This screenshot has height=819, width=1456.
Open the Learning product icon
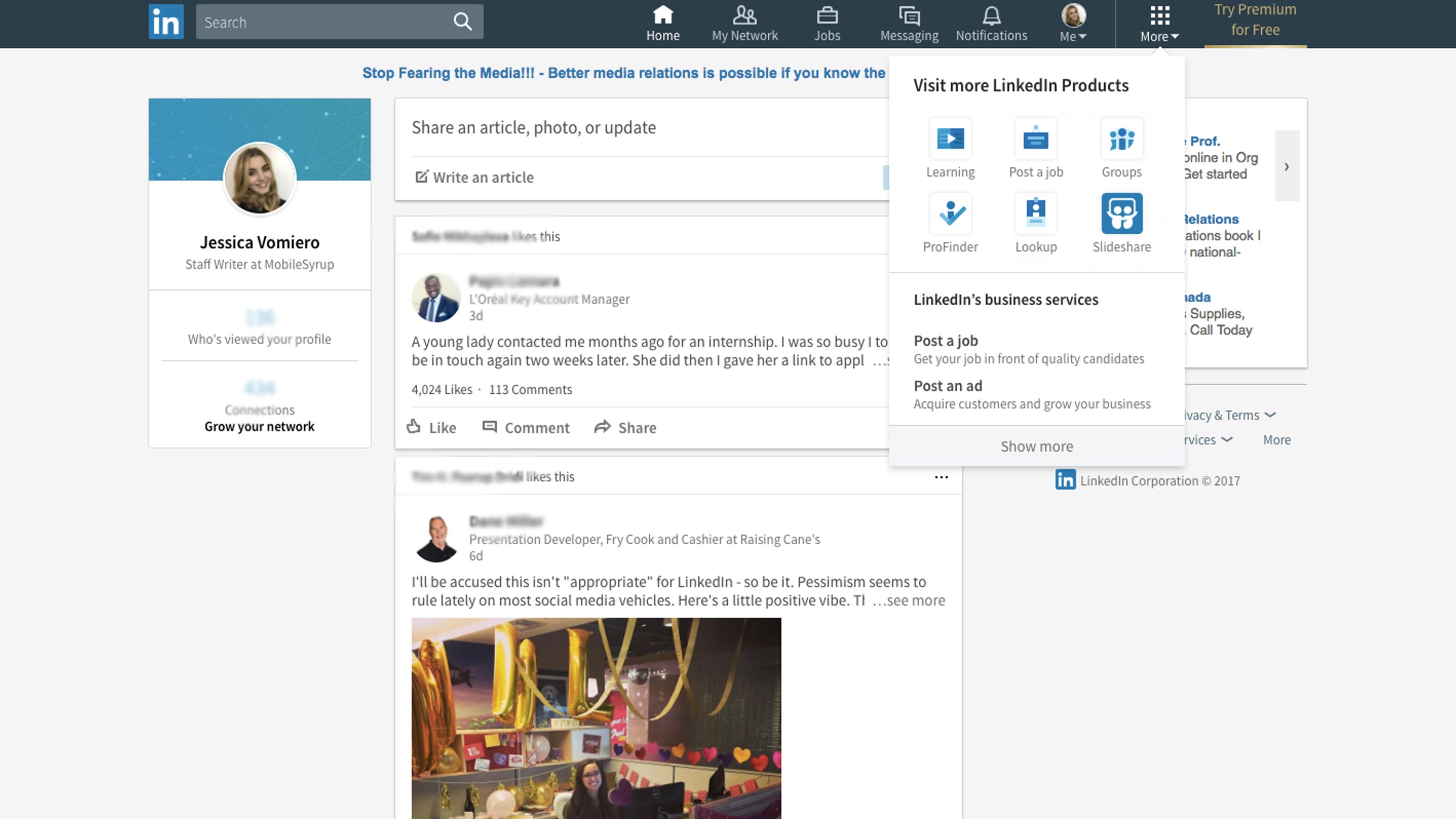click(950, 139)
